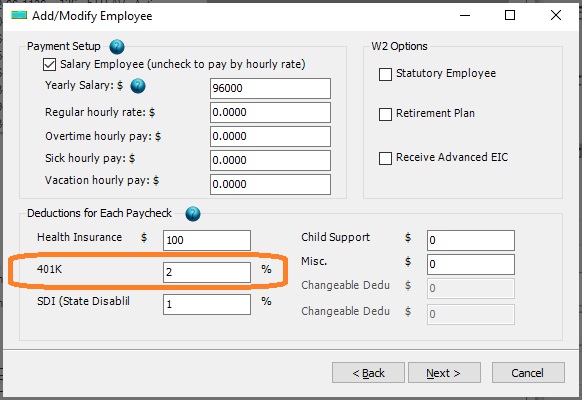Cancel the Add/Modify Employee dialog
The image size is (582, 400).
coord(528,373)
